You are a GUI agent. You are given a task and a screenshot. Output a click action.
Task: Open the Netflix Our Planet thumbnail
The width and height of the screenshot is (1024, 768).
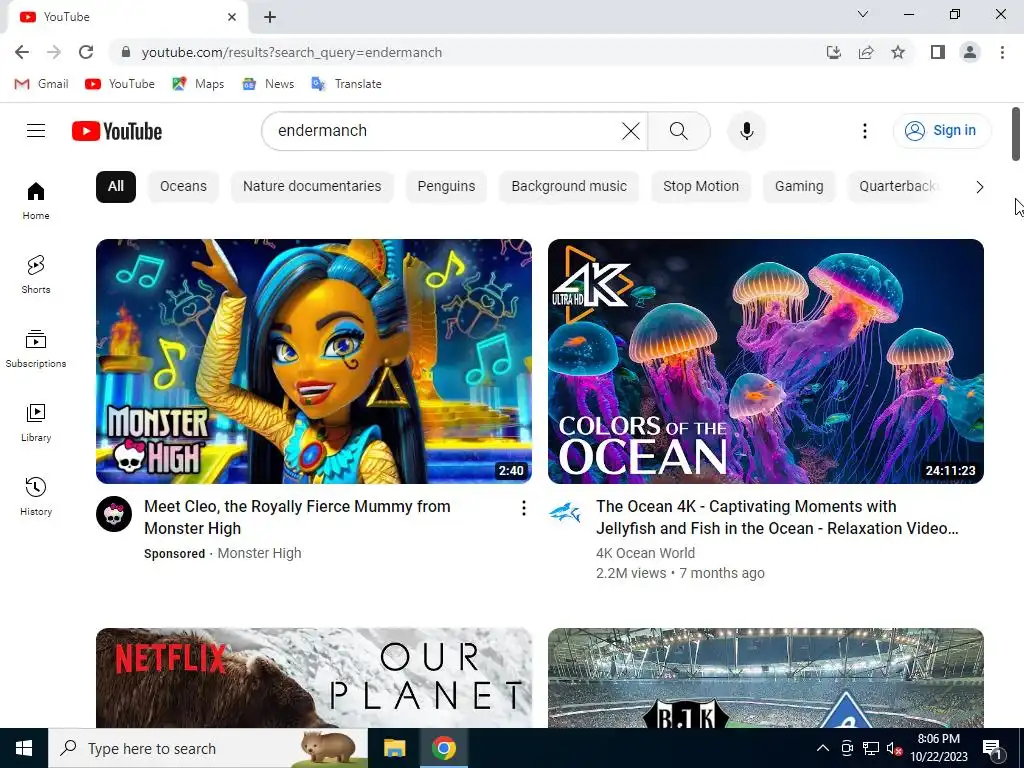point(313,678)
